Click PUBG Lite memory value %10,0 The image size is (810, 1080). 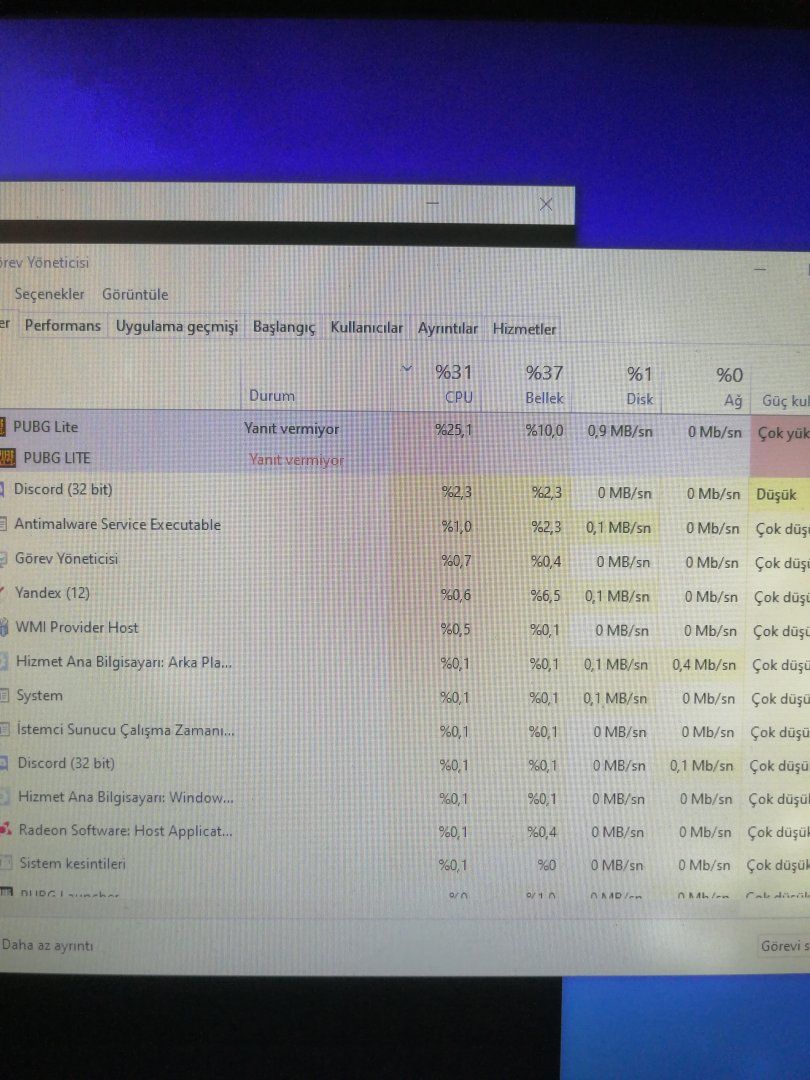click(x=544, y=430)
